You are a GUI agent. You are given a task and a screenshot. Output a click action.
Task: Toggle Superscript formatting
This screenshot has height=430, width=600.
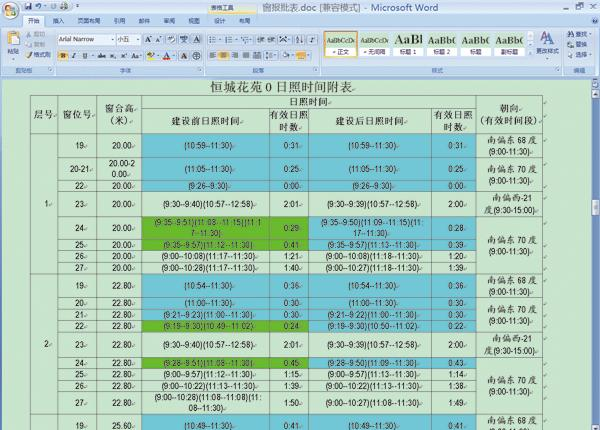click(124, 56)
